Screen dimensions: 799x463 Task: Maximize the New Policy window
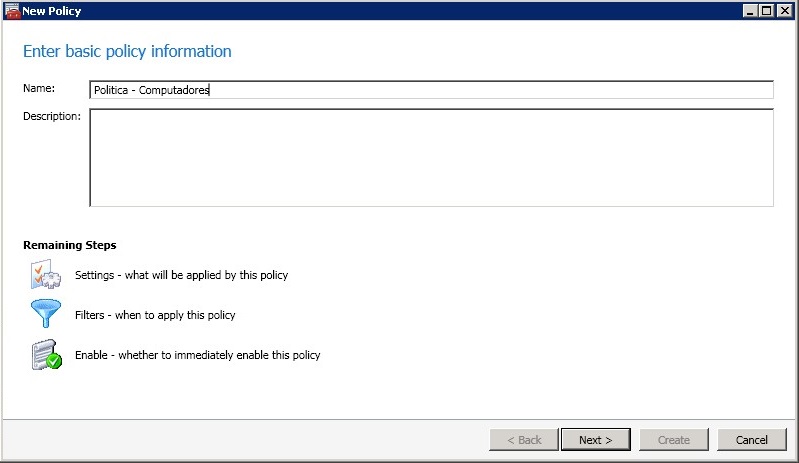click(x=767, y=10)
